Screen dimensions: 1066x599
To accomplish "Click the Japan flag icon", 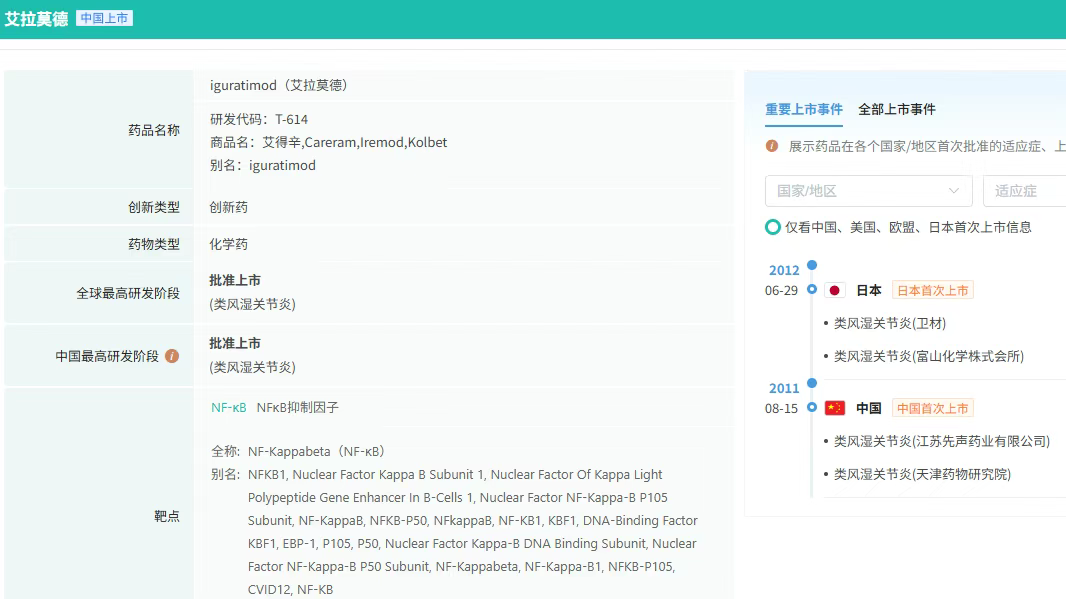I will pyautogui.click(x=835, y=290).
